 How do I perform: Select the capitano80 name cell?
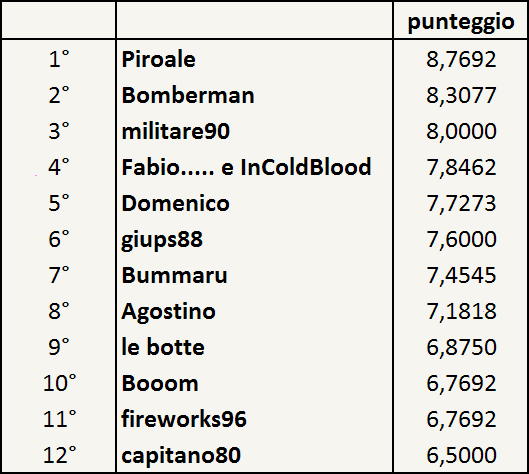(x=181, y=455)
